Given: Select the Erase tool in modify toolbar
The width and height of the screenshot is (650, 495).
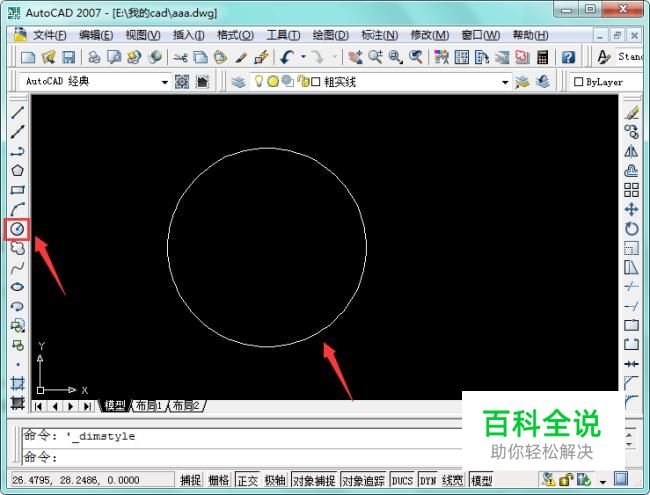Looking at the screenshot, I should [632, 112].
